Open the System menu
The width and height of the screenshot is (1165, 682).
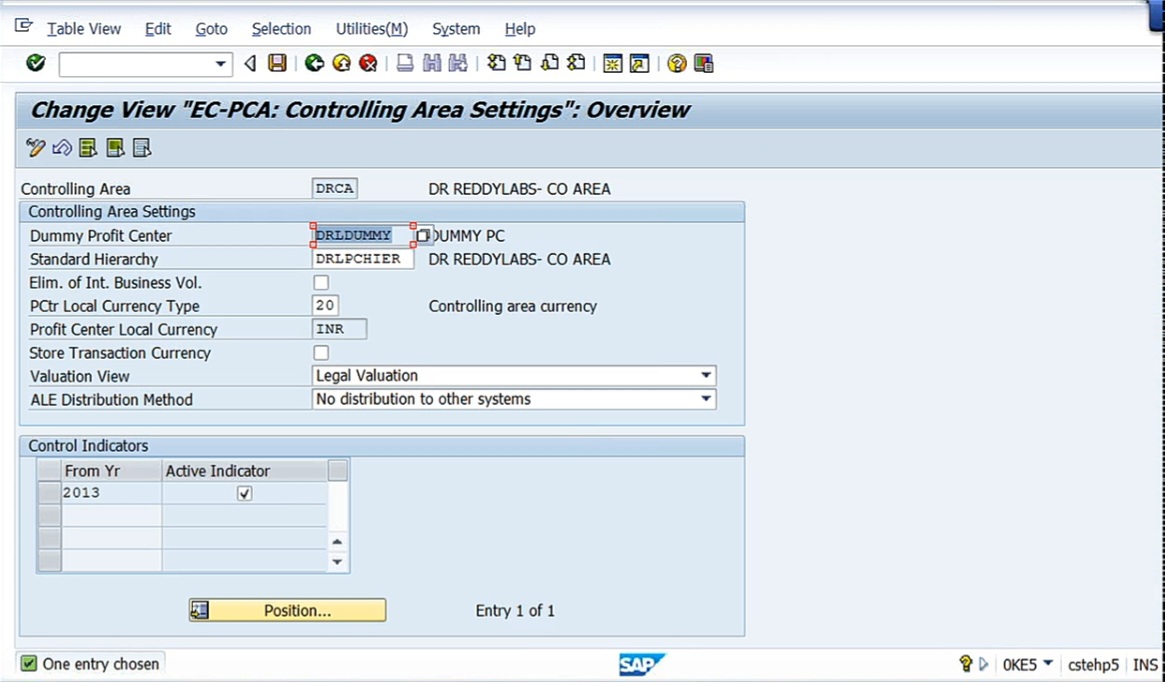point(456,29)
